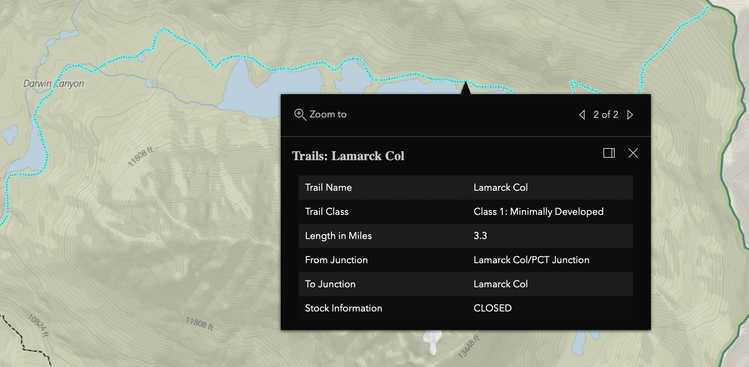Screen dimensions: 749x367
Task: Click the Length in Miles label
Action: pos(338,236)
